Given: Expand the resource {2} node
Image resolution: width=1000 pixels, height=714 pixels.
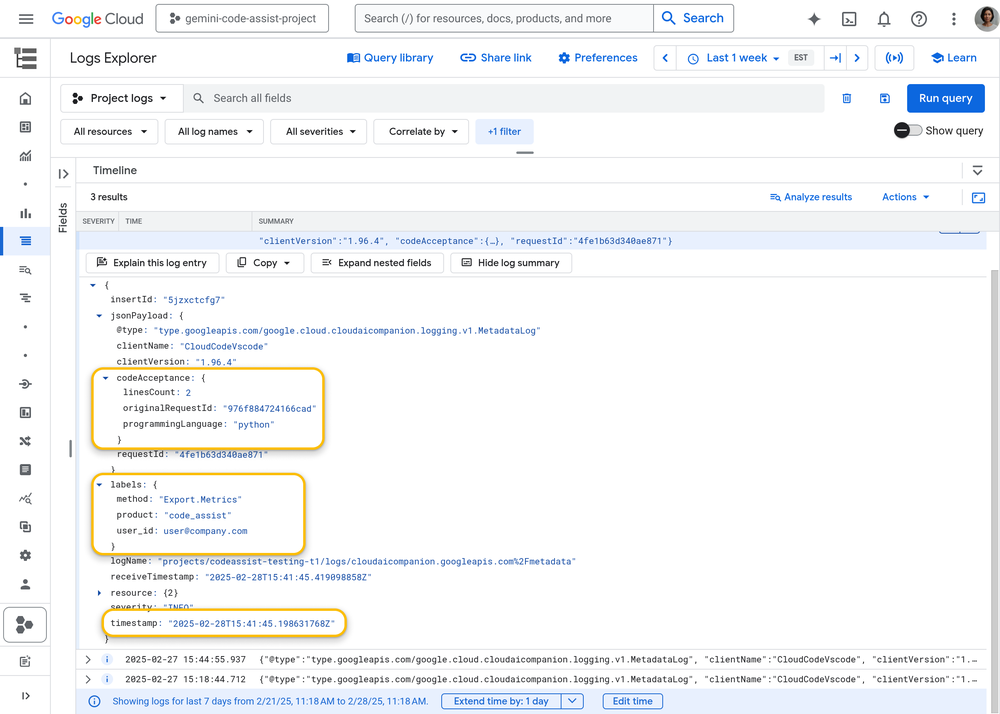Looking at the screenshot, I should tap(99, 593).
